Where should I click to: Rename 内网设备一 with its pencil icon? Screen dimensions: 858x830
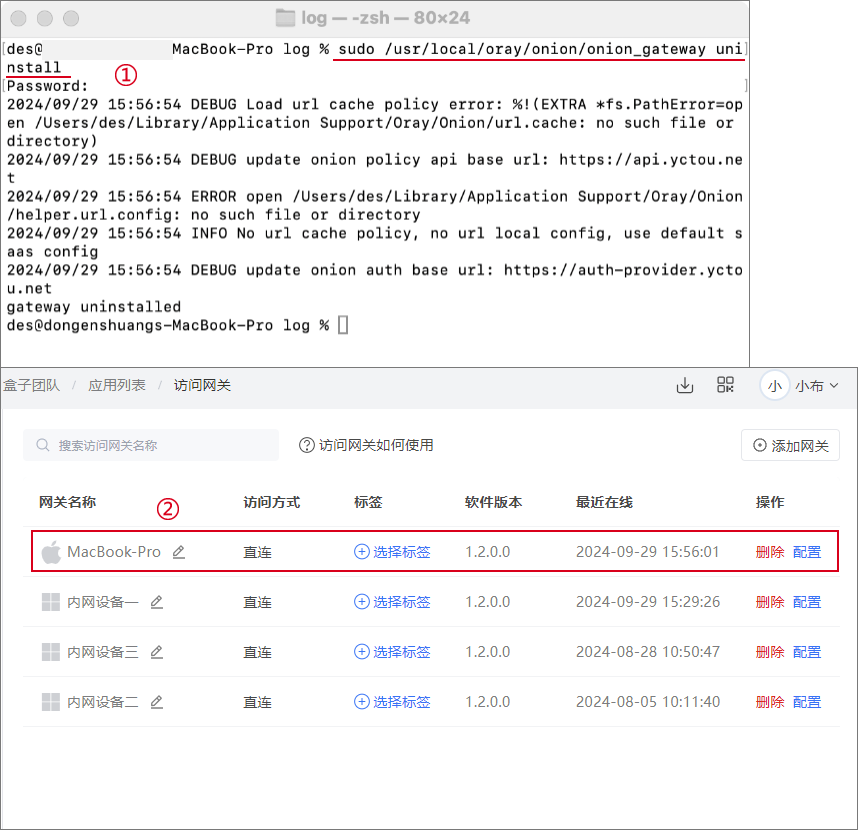(x=156, y=602)
